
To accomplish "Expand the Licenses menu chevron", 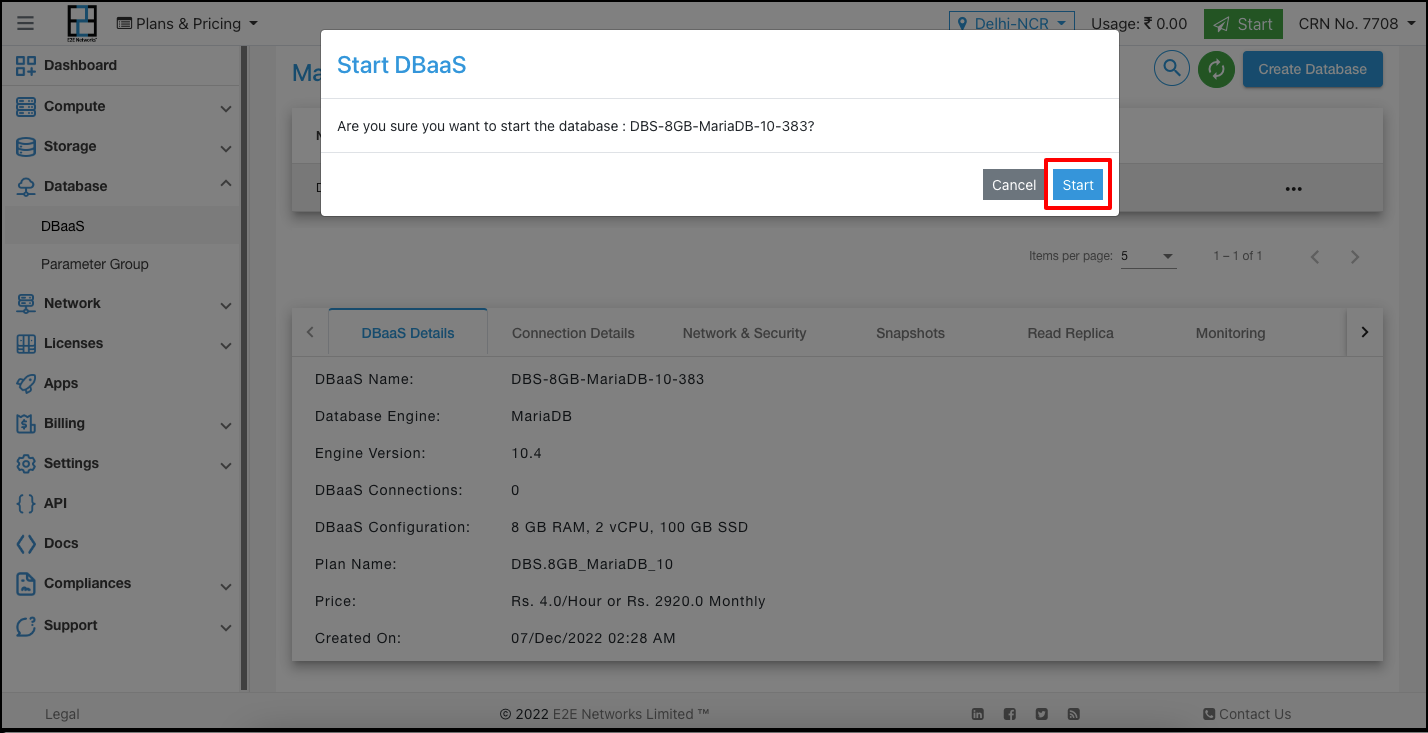I will tap(226, 345).
